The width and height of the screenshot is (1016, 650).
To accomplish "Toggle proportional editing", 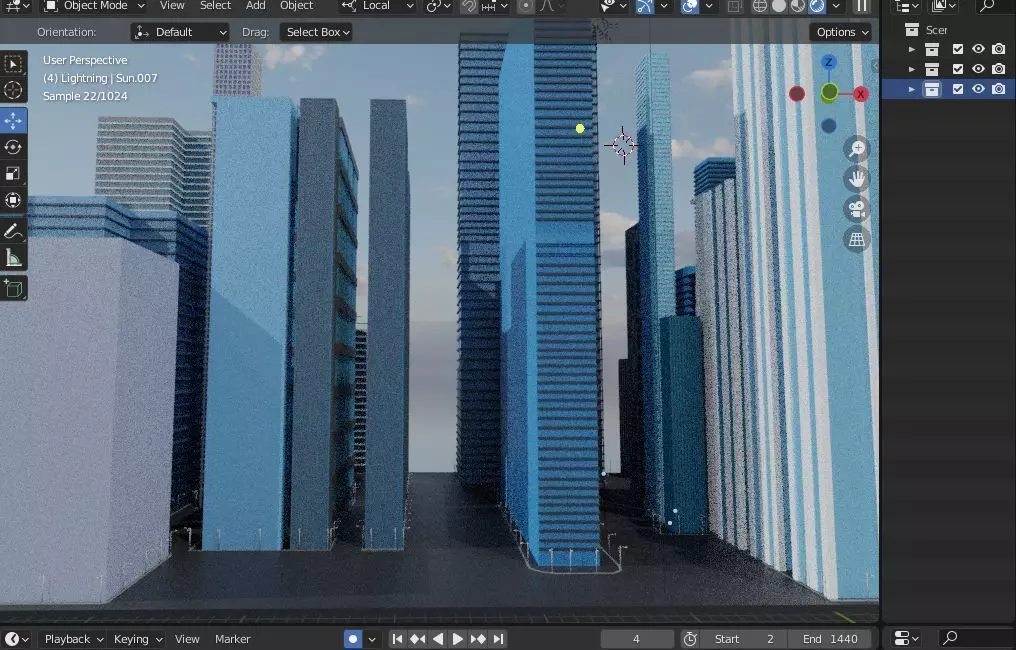I will tap(525, 6).
